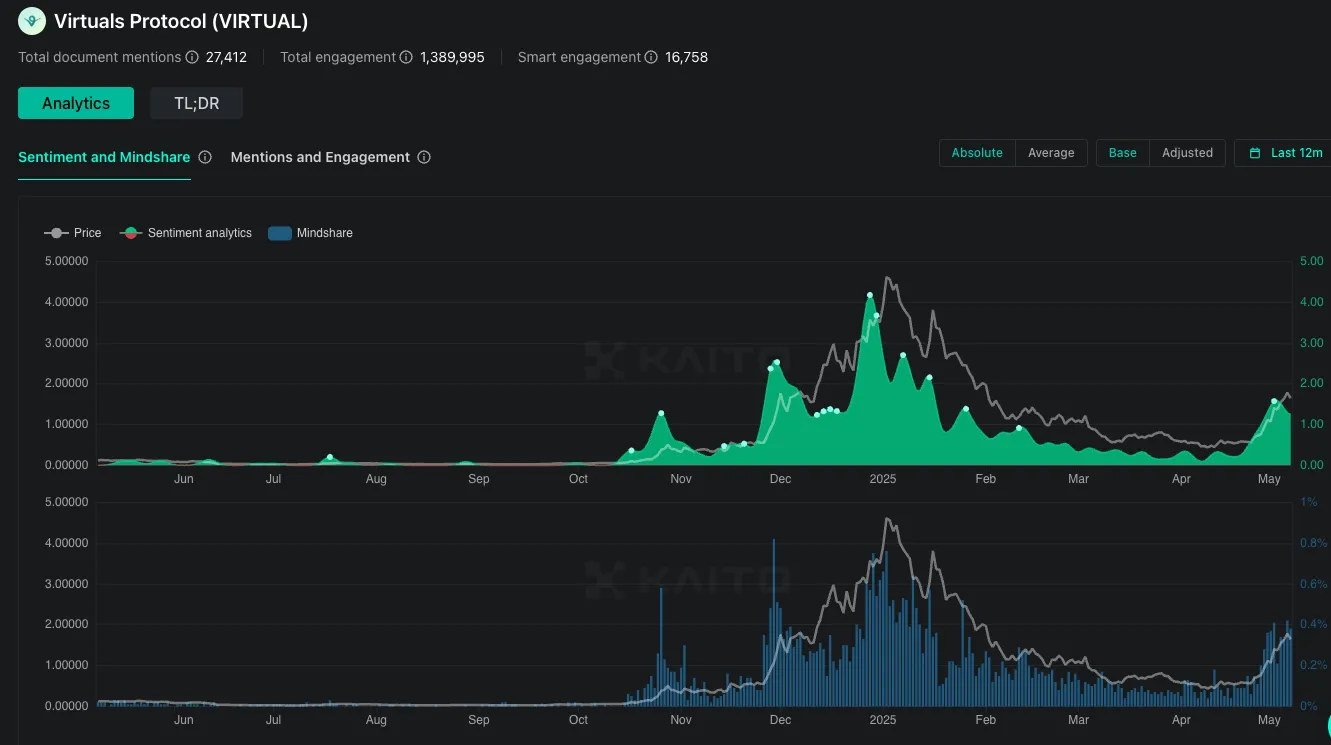Switch to Sentiment and Mindshare tab

click(x=104, y=157)
